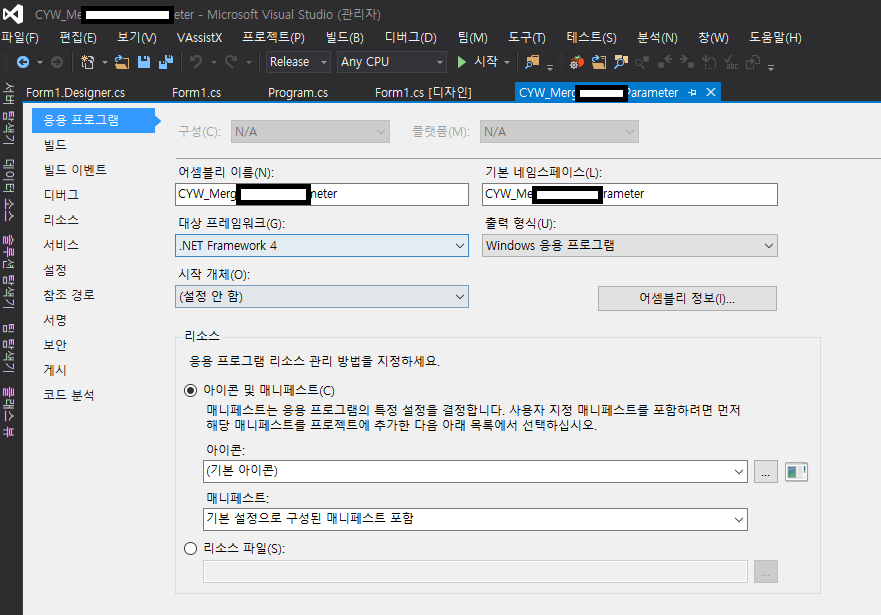Click the grayed next scope arrow icon
This screenshot has height=615, width=881.
pos(687,62)
